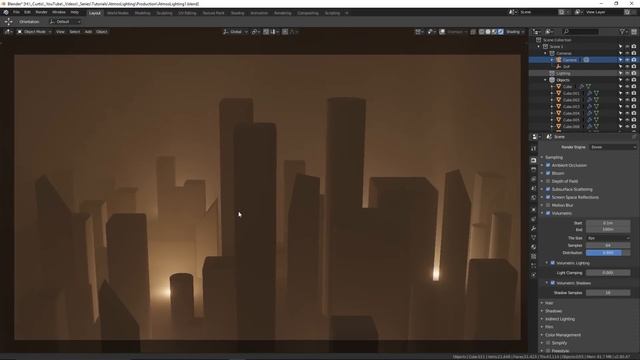Screen dimensions: 640x360
Task: Select the Lighting collection
Action: [563, 73]
